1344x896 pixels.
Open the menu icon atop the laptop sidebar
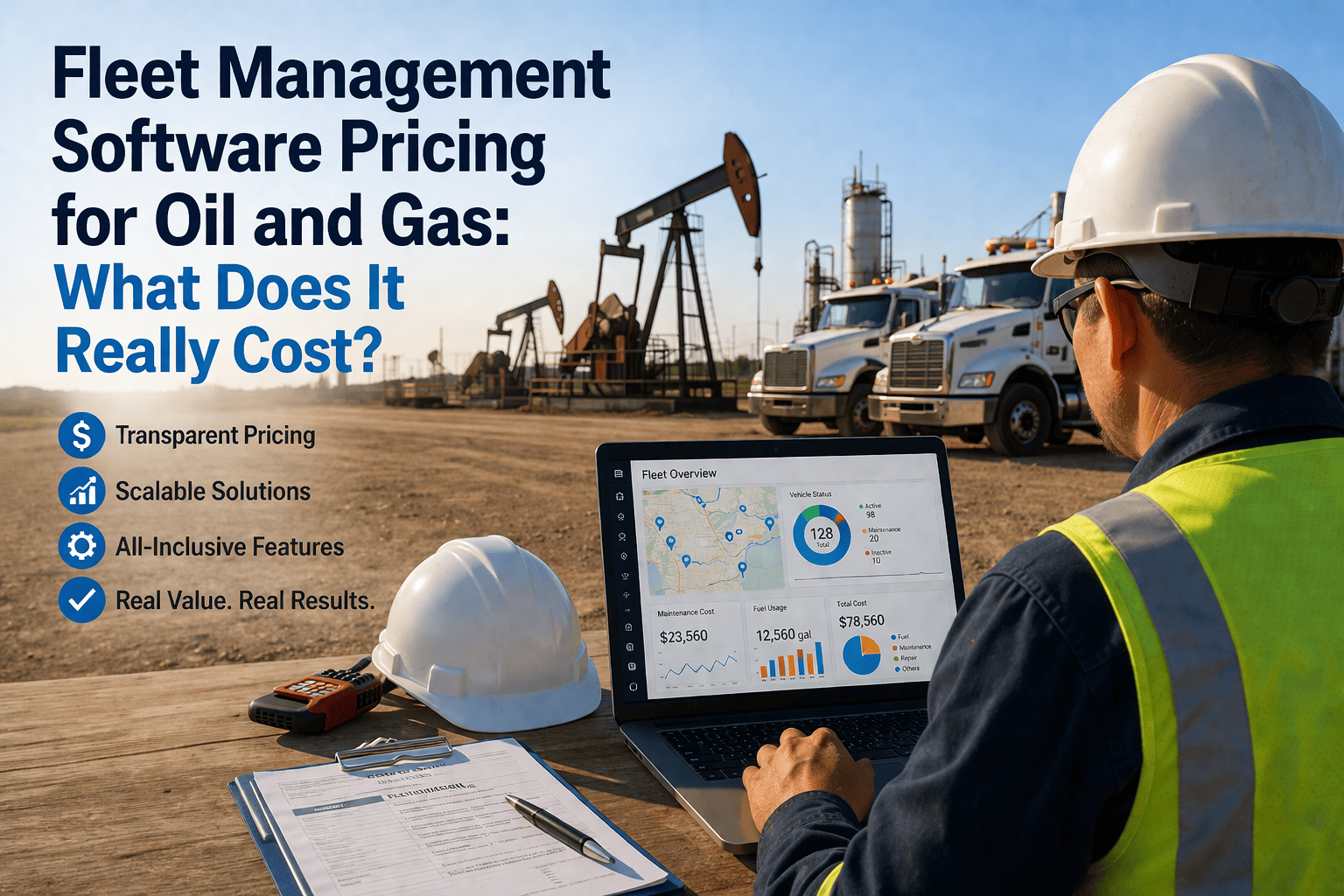(x=619, y=473)
